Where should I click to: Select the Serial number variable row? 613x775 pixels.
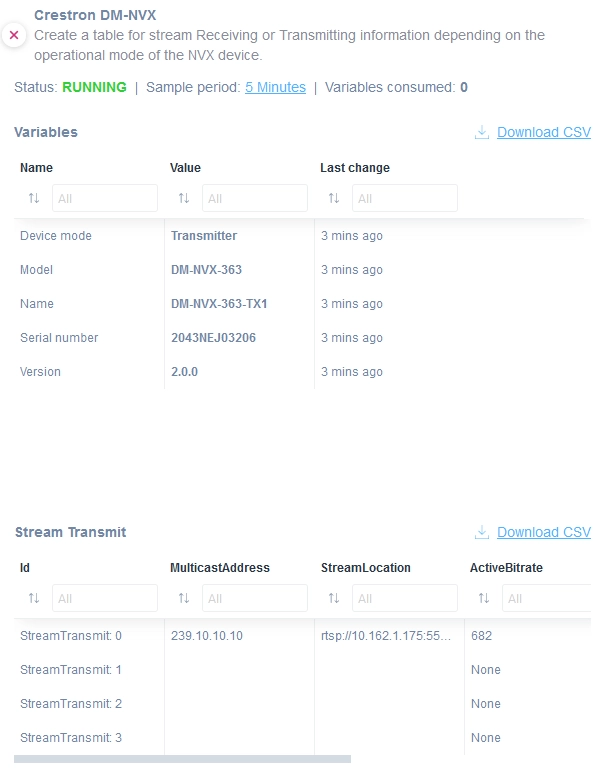(x=302, y=338)
